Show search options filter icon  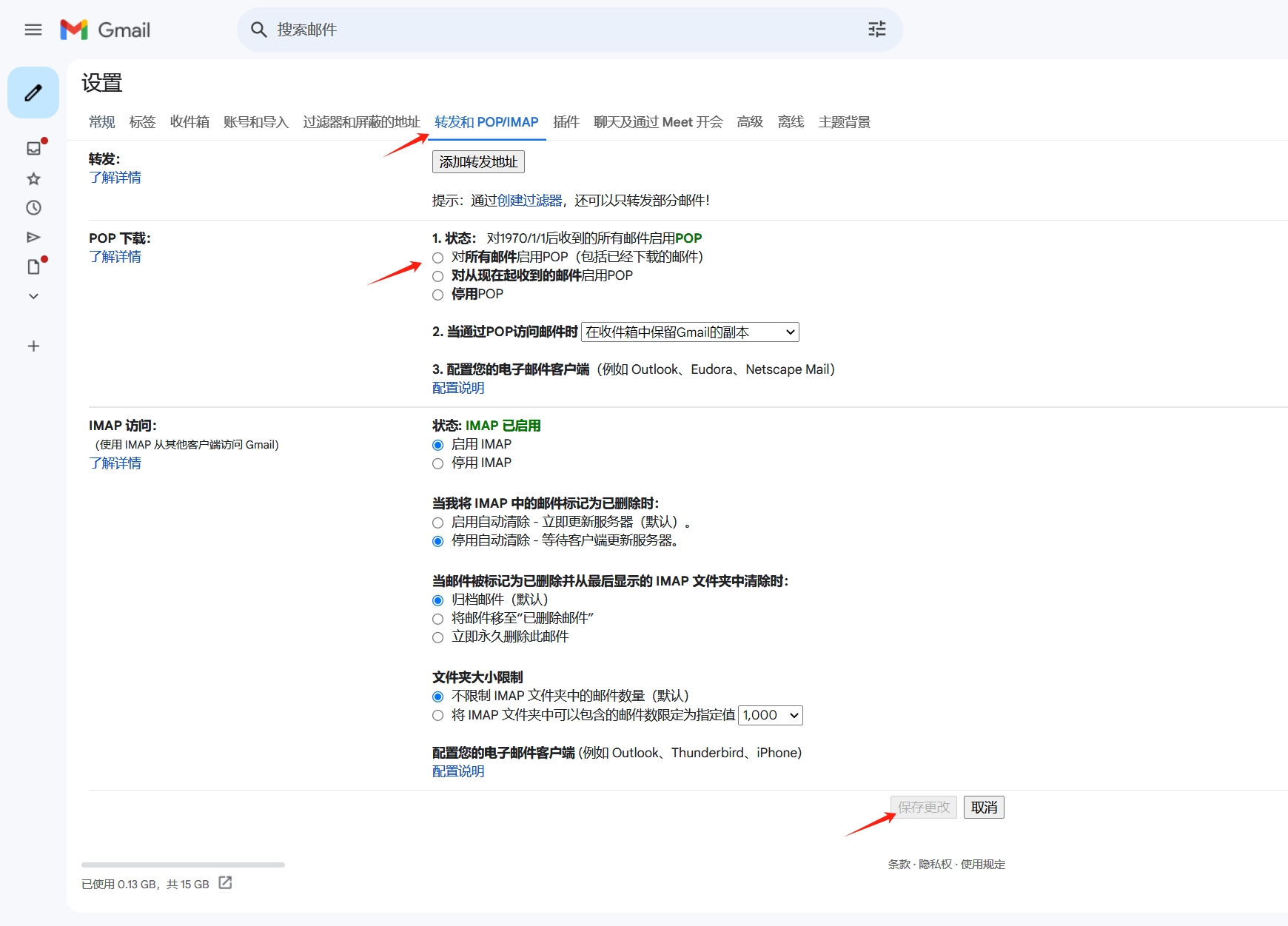coord(877,30)
